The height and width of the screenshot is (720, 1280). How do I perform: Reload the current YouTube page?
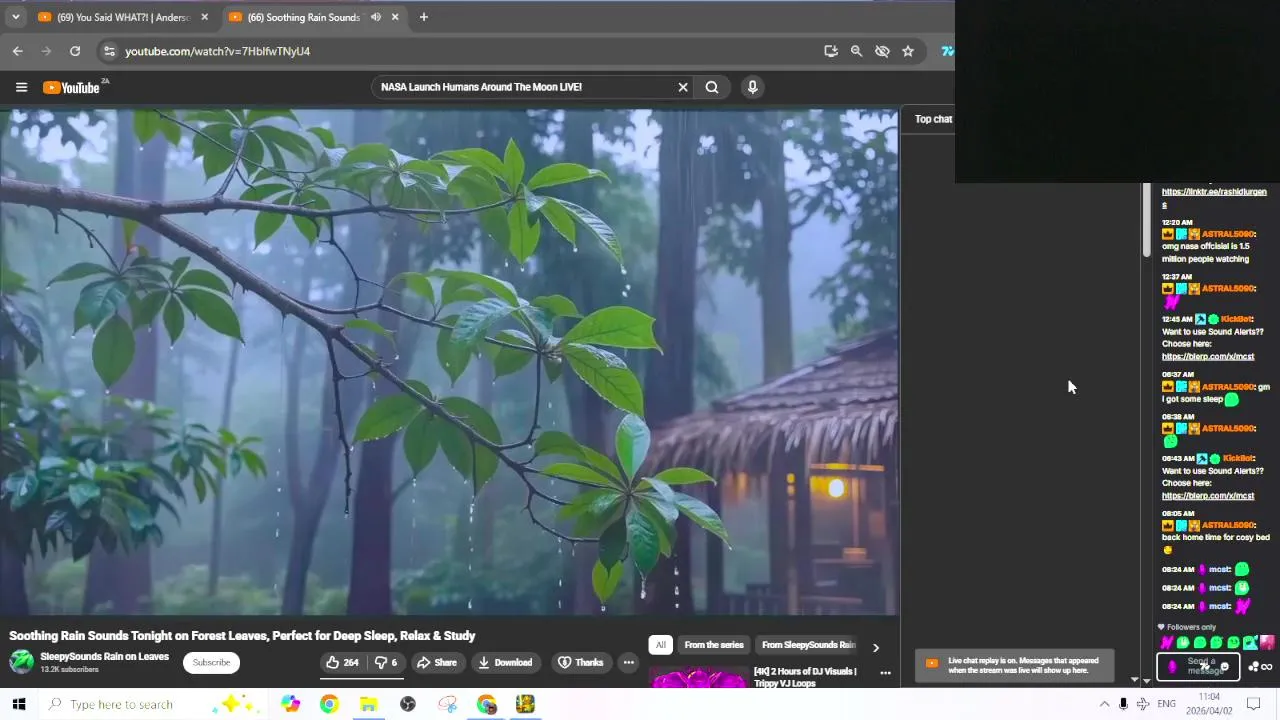pyautogui.click(x=75, y=51)
